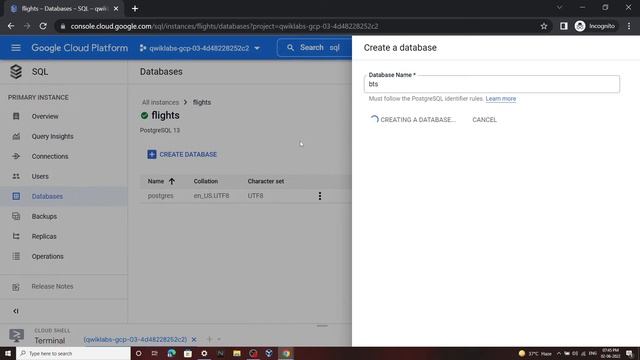Open a new browser tab
This screenshot has width=640, height=360.
[x=135, y=9]
